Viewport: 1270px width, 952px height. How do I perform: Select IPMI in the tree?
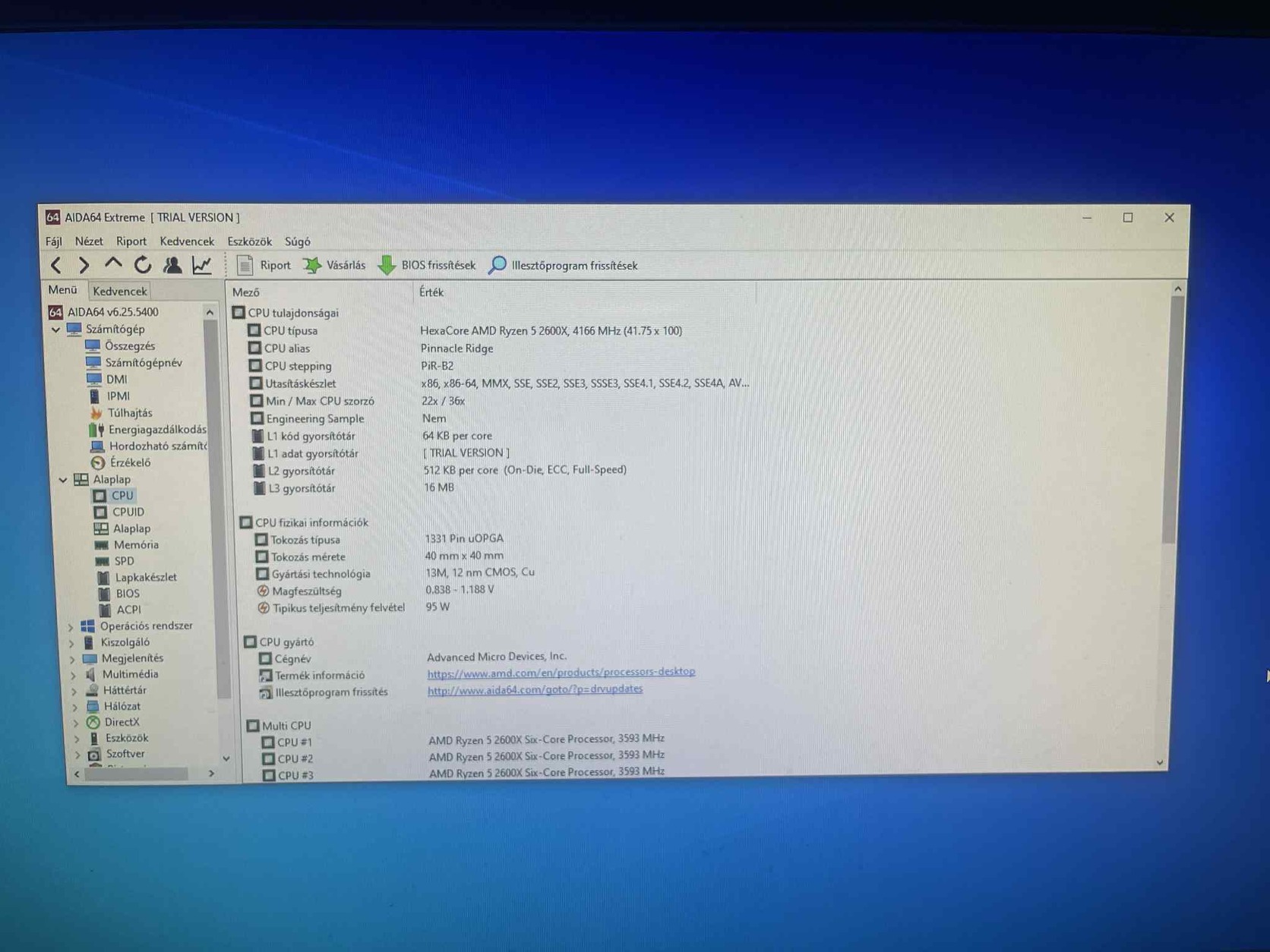[109, 396]
